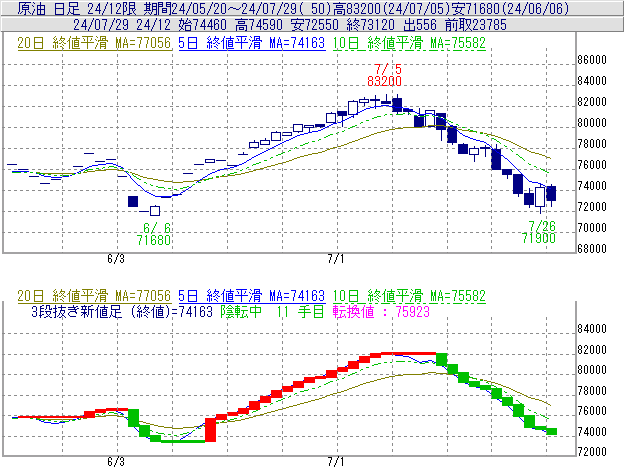Click the '5日 終値平滑 MA=74163' label above the candlestick chart
The image size is (624, 475).
pyautogui.click(x=252, y=43)
